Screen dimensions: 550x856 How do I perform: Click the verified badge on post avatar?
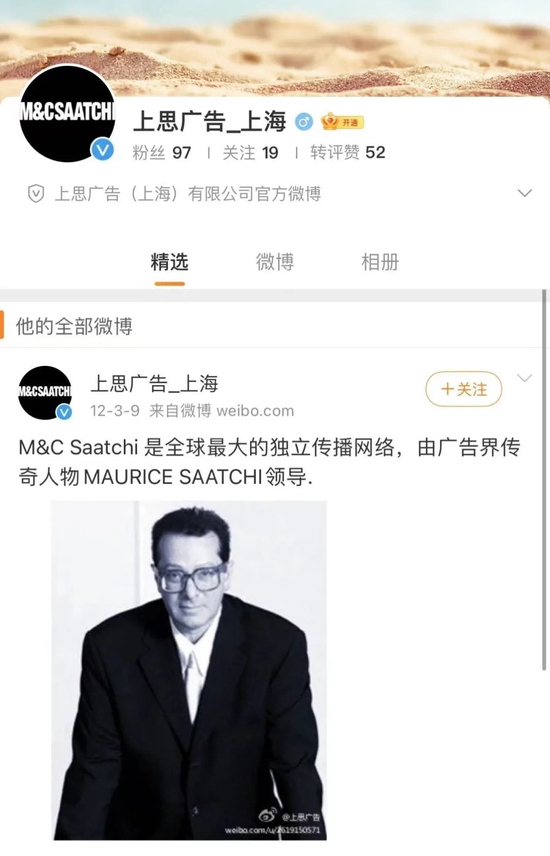[64, 412]
